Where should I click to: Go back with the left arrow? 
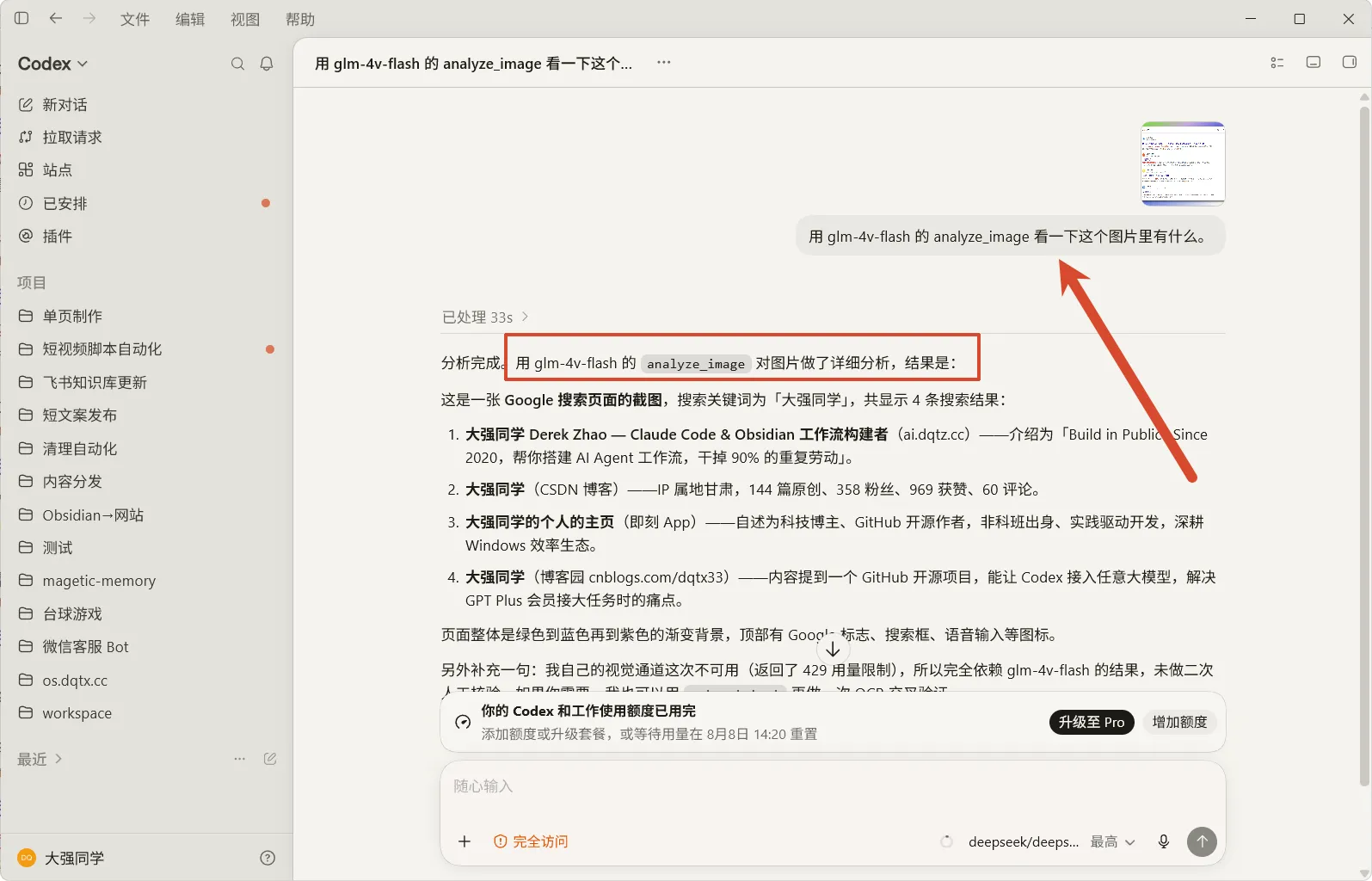(56, 18)
